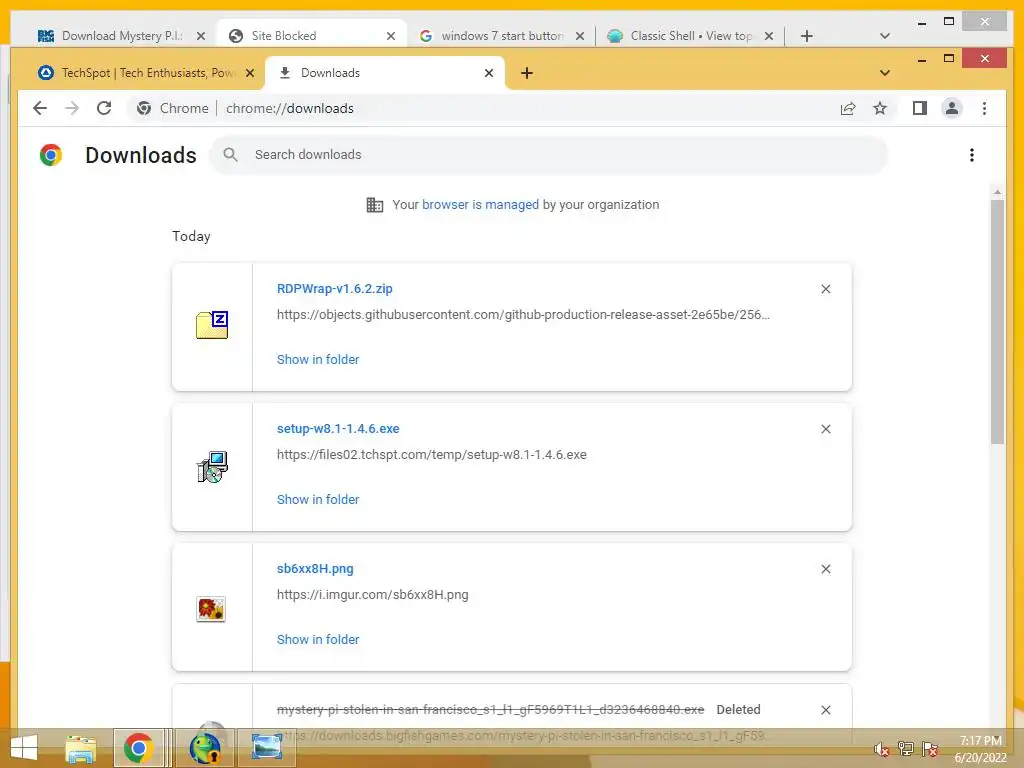
Task: Open the side panel icon
Action: tap(920, 108)
